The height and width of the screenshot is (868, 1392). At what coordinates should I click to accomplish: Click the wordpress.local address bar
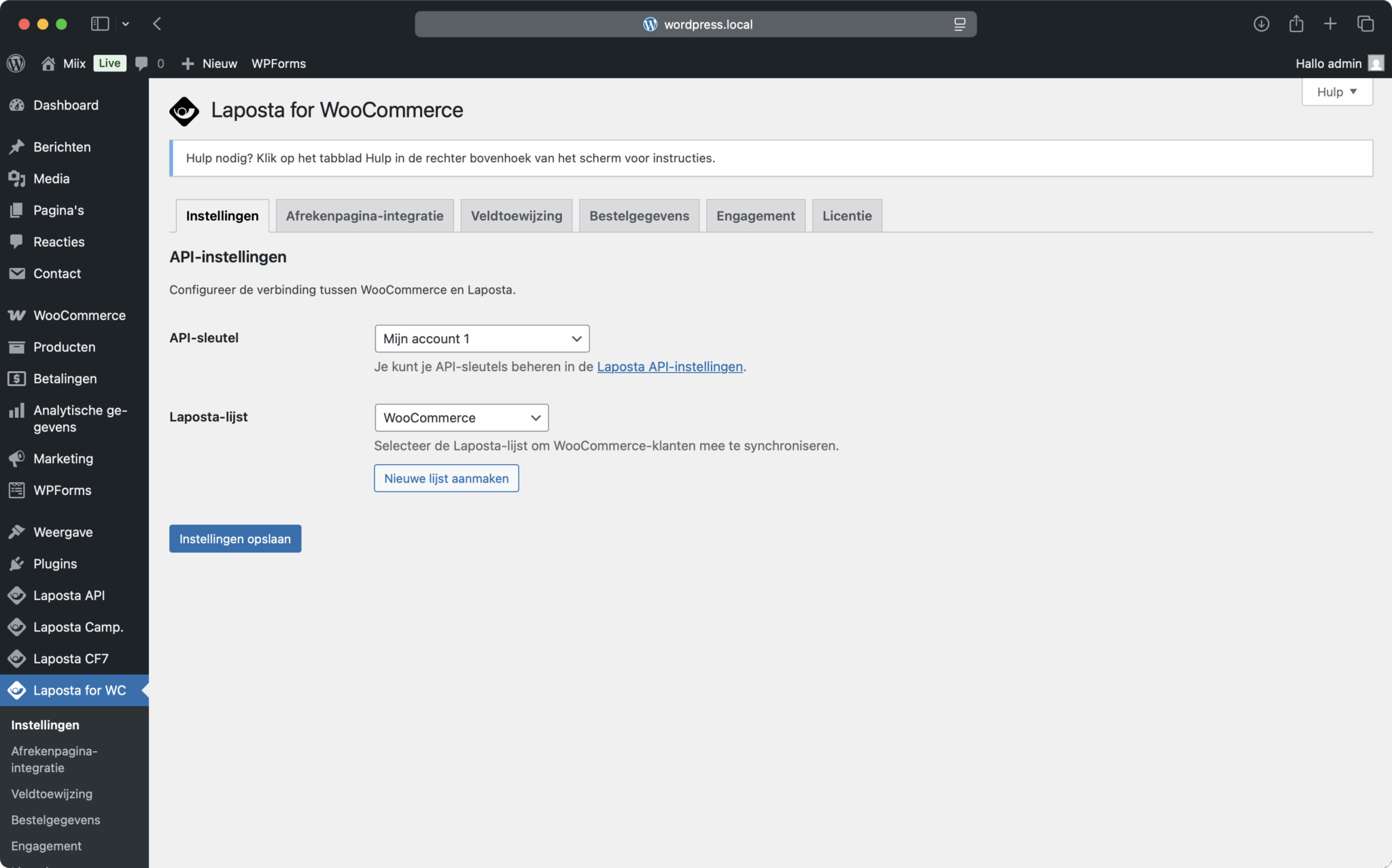click(695, 24)
